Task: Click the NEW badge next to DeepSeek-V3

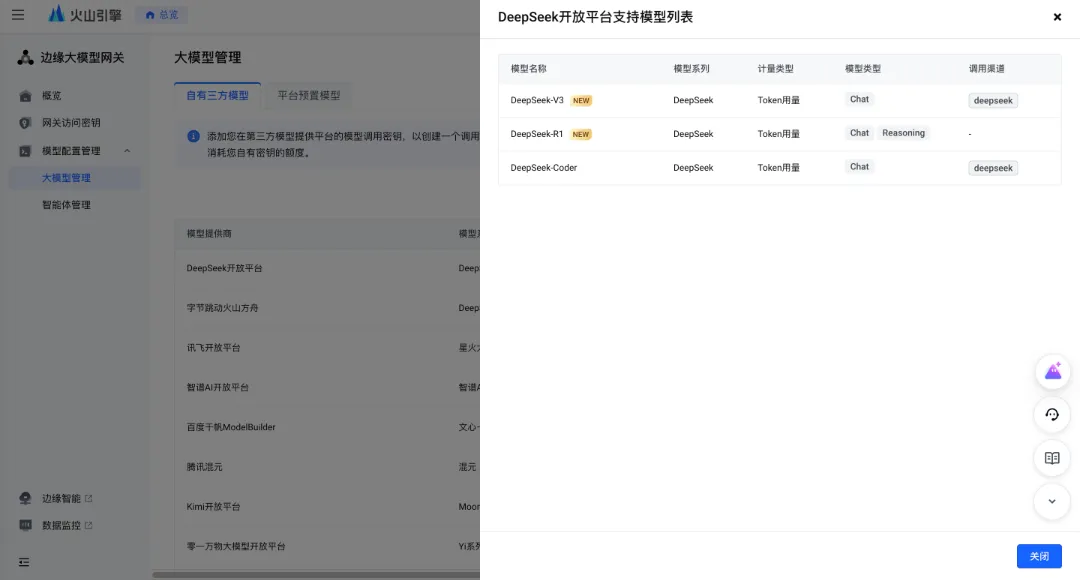Action: coord(581,101)
